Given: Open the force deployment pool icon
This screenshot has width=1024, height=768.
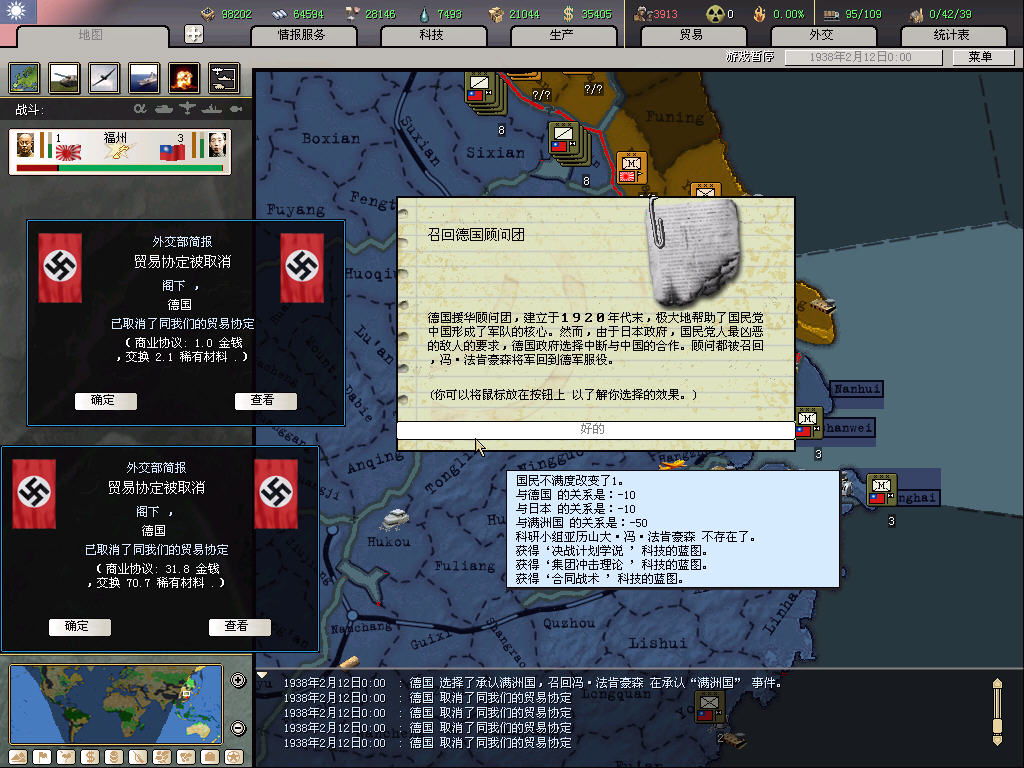Looking at the screenshot, I should click(x=224, y=78).
